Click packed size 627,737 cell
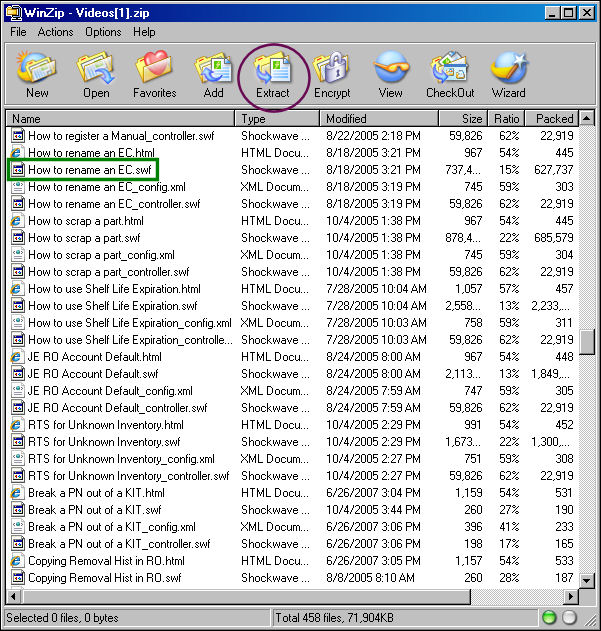 pos(553,170)
